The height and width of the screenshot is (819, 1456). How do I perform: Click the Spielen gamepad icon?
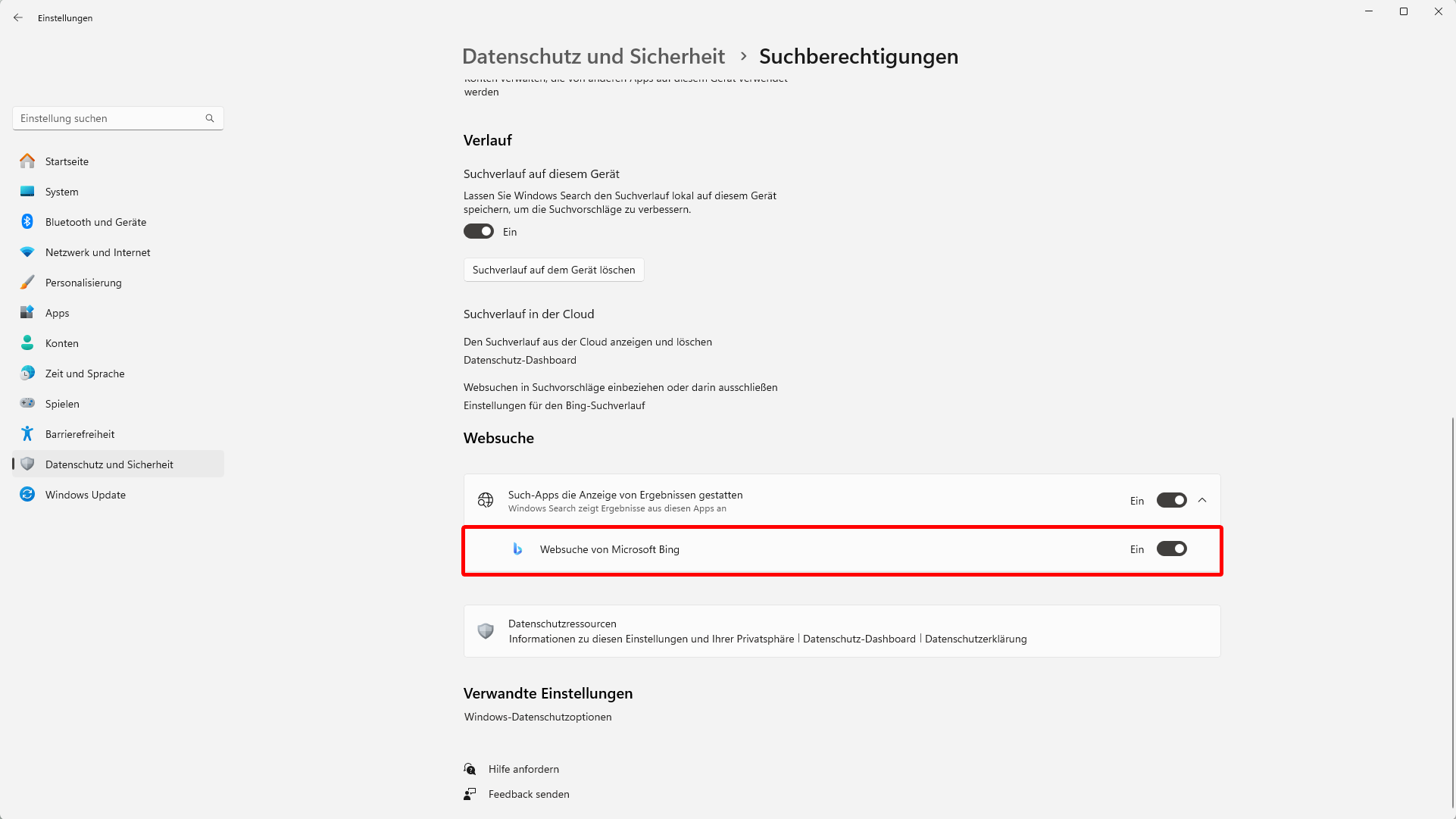click(x=27, y=404)
